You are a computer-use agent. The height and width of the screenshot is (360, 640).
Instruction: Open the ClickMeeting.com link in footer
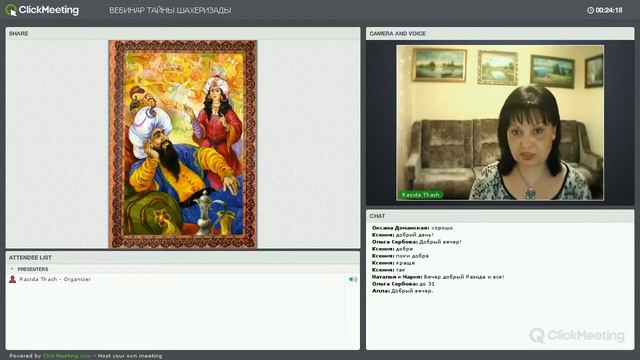pos(67,356)
